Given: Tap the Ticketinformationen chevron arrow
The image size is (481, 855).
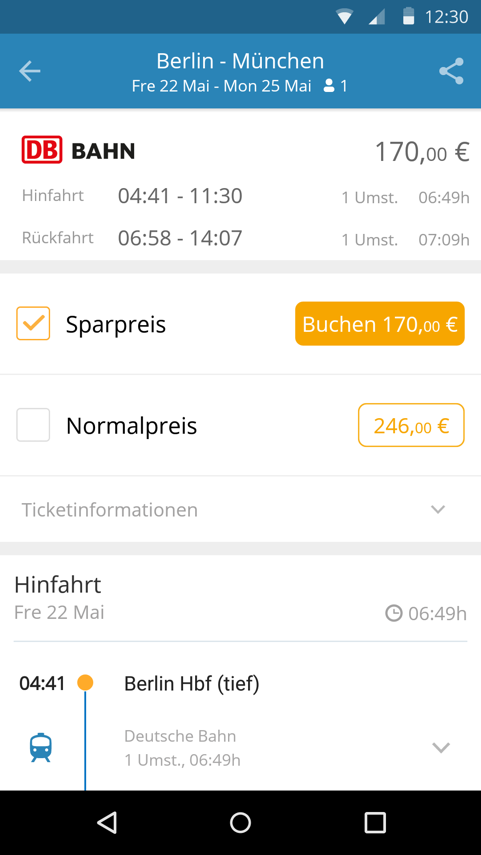Looking at the screenshot, I should (x=438, y=509).
